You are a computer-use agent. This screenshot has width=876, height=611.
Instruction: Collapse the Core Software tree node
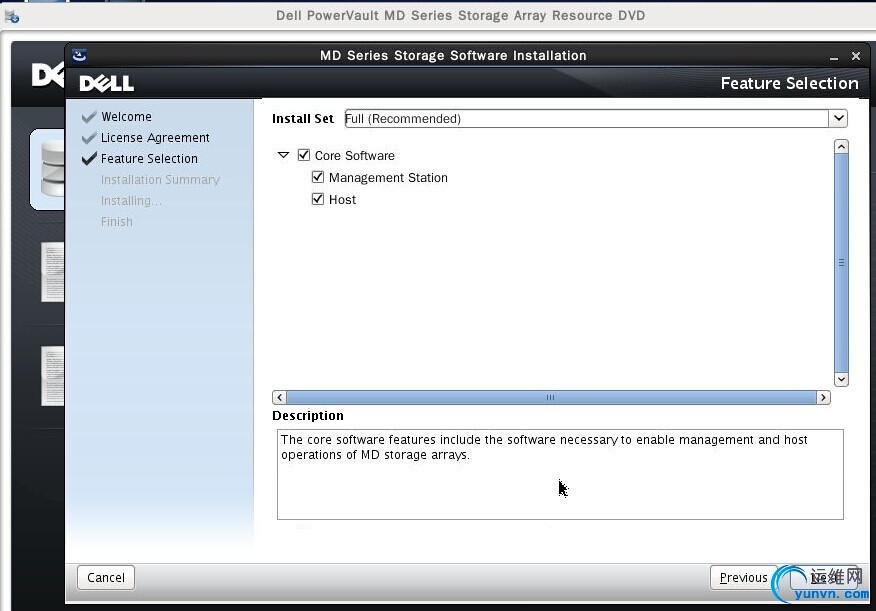[x=283, y=155]
